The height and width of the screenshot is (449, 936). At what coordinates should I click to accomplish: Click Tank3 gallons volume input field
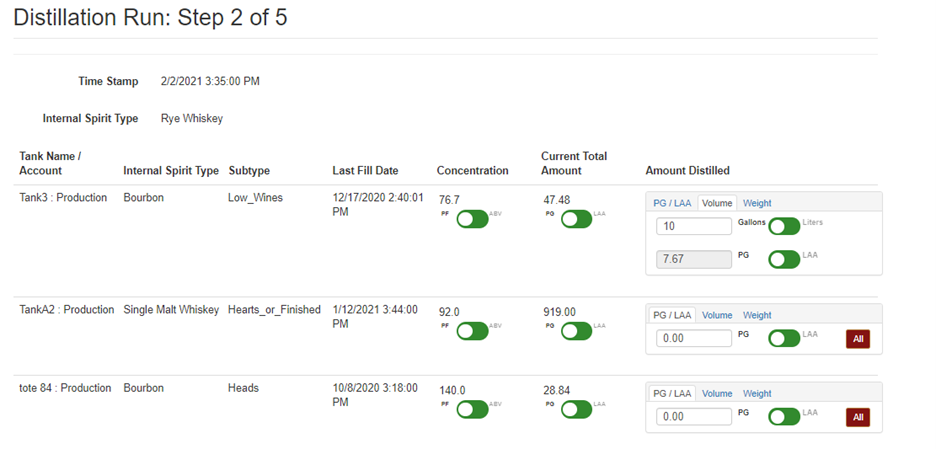(x=694, y=227)
